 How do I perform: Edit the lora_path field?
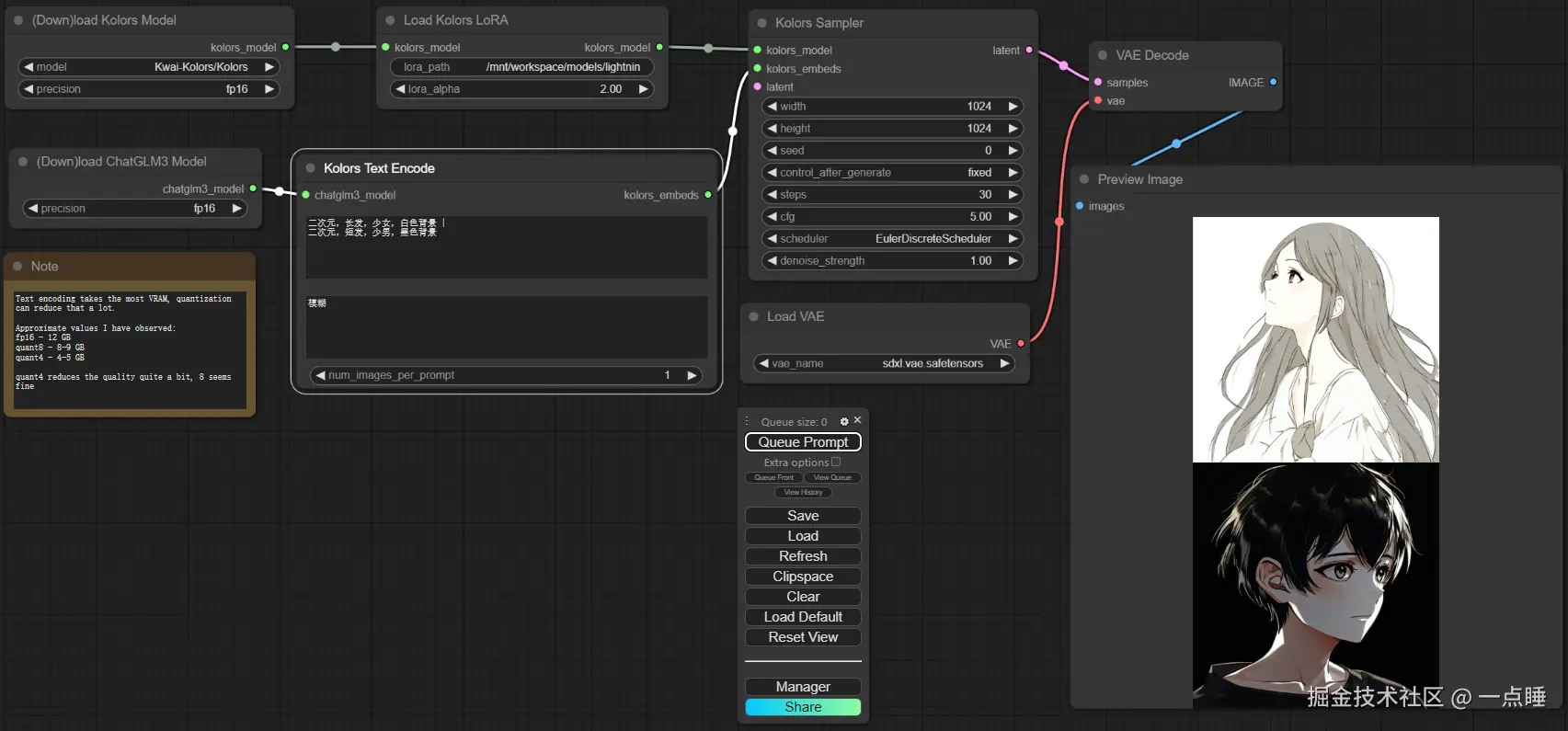522,67
